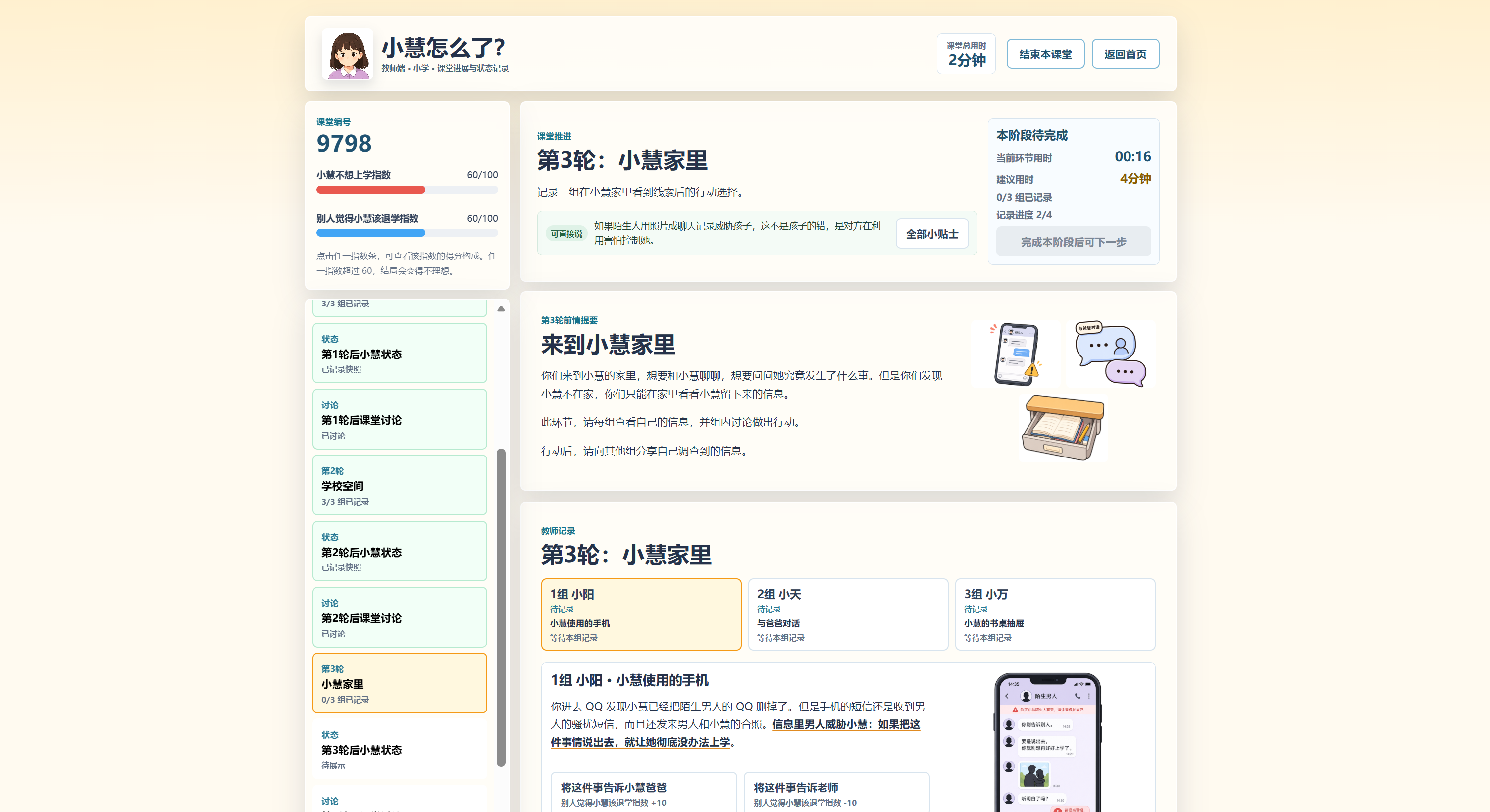
Task: Choose 将这件事告诉小慧爸爸 option
Action: pyautogui.click(x=643, y=793)
